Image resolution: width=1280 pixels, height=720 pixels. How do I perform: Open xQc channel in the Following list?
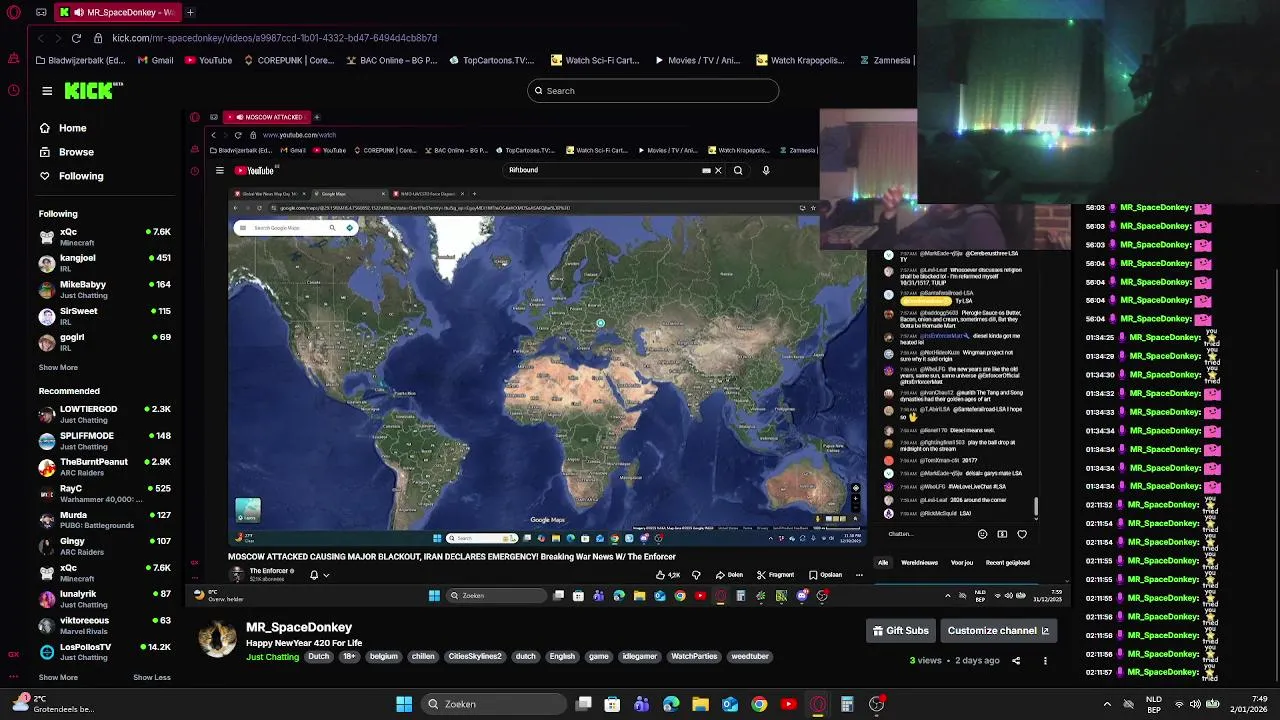pyautogui.click(x=105, y=236)
